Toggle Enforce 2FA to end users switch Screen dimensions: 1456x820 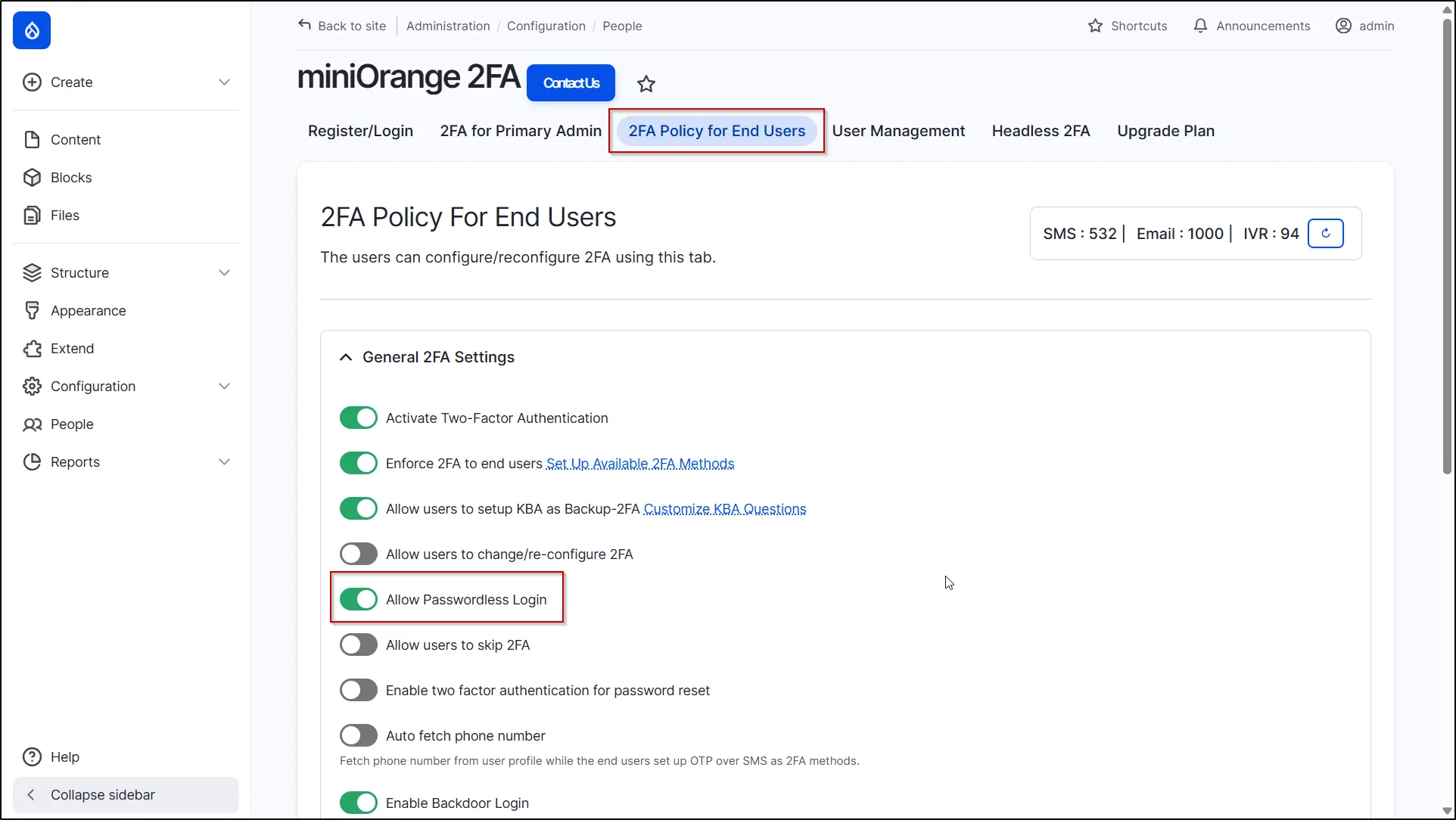click(x=358, y=463)
